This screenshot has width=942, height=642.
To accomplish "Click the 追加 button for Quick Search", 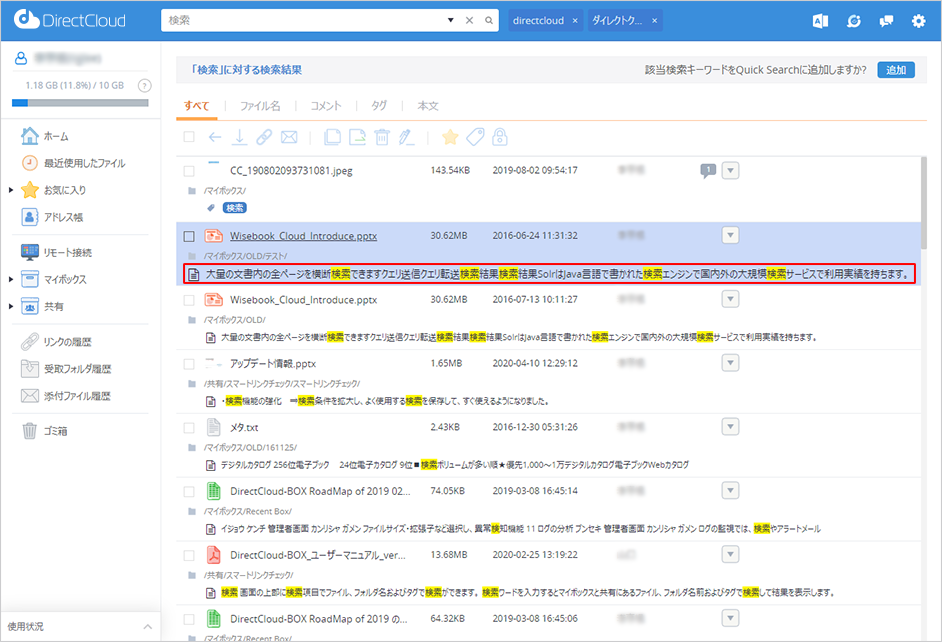I will click(x=895, y=70).
